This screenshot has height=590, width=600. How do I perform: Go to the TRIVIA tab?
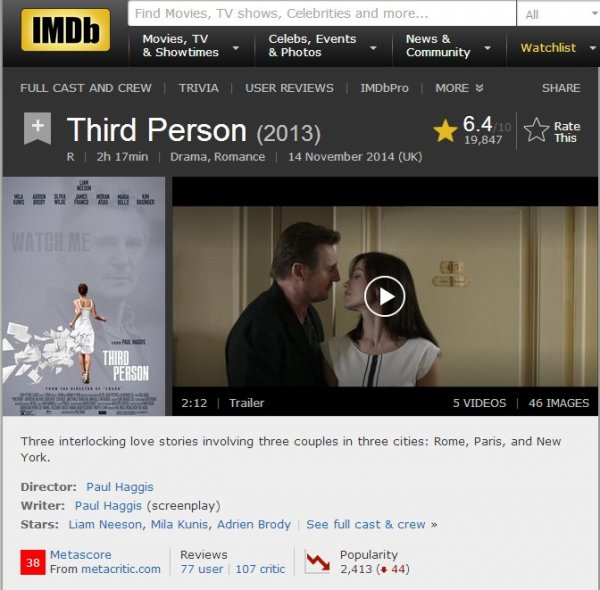(x=199, y=88)
